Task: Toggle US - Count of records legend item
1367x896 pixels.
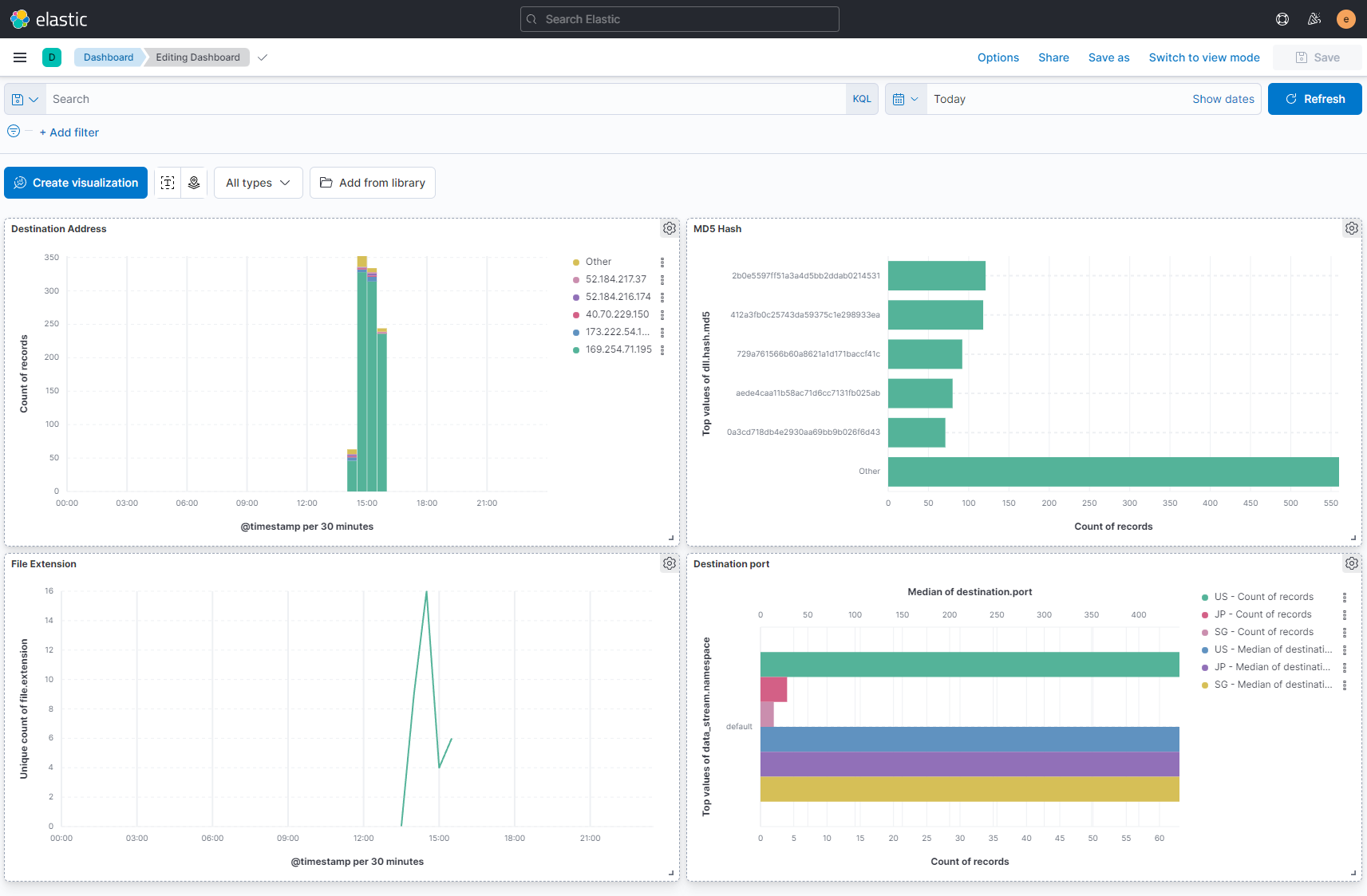Action: 1264,596
